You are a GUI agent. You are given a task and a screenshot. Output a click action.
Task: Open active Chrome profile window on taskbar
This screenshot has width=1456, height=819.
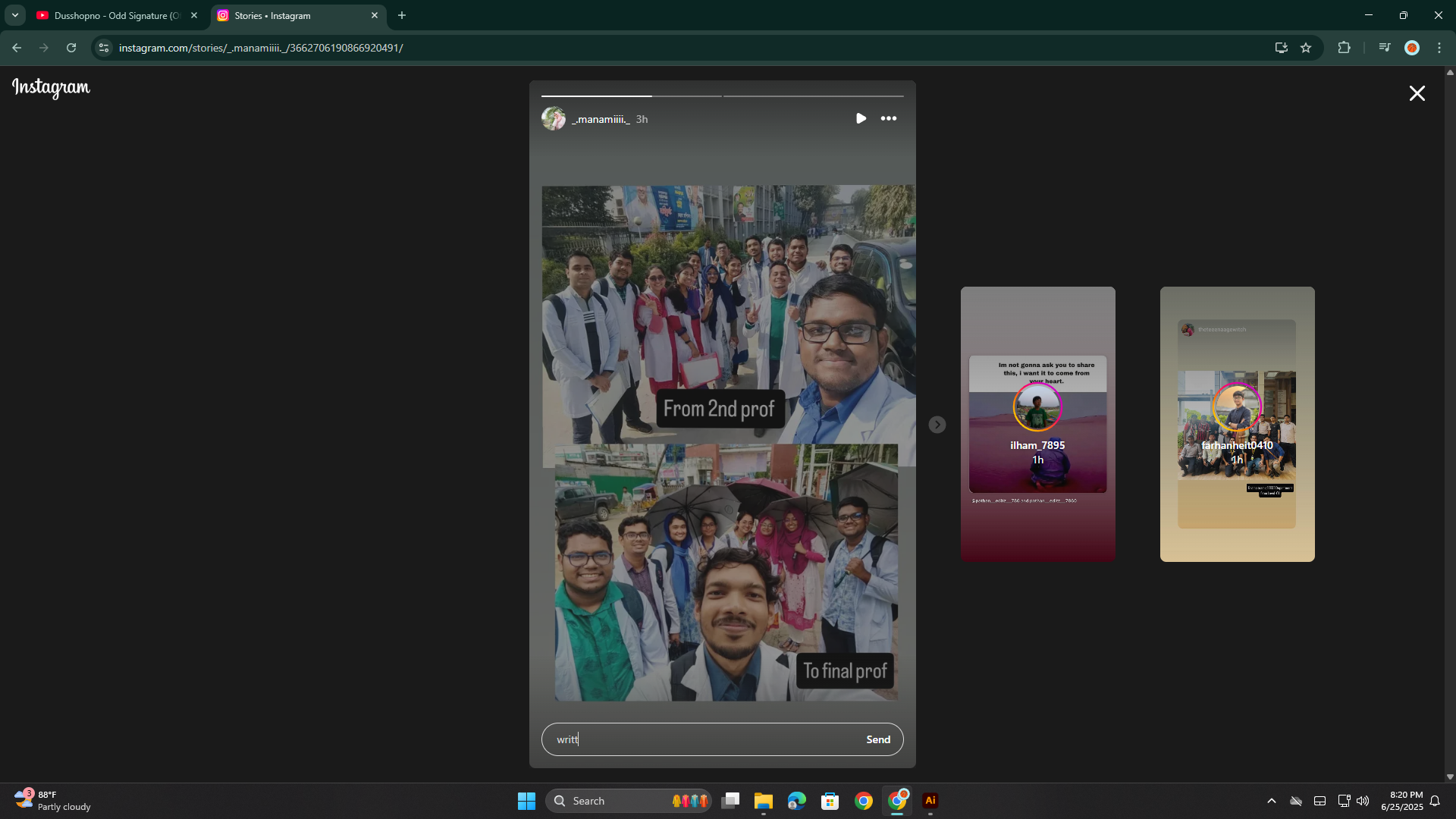[897, 801]
